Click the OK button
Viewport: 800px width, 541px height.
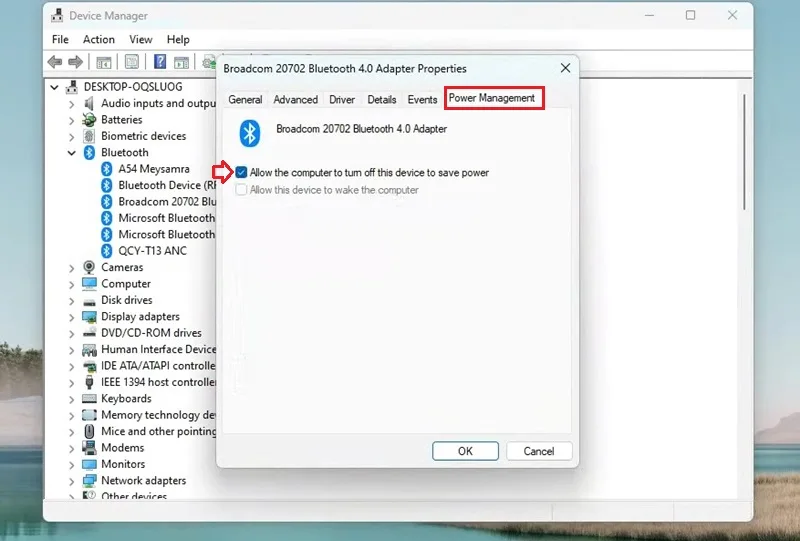pos(465,451)
